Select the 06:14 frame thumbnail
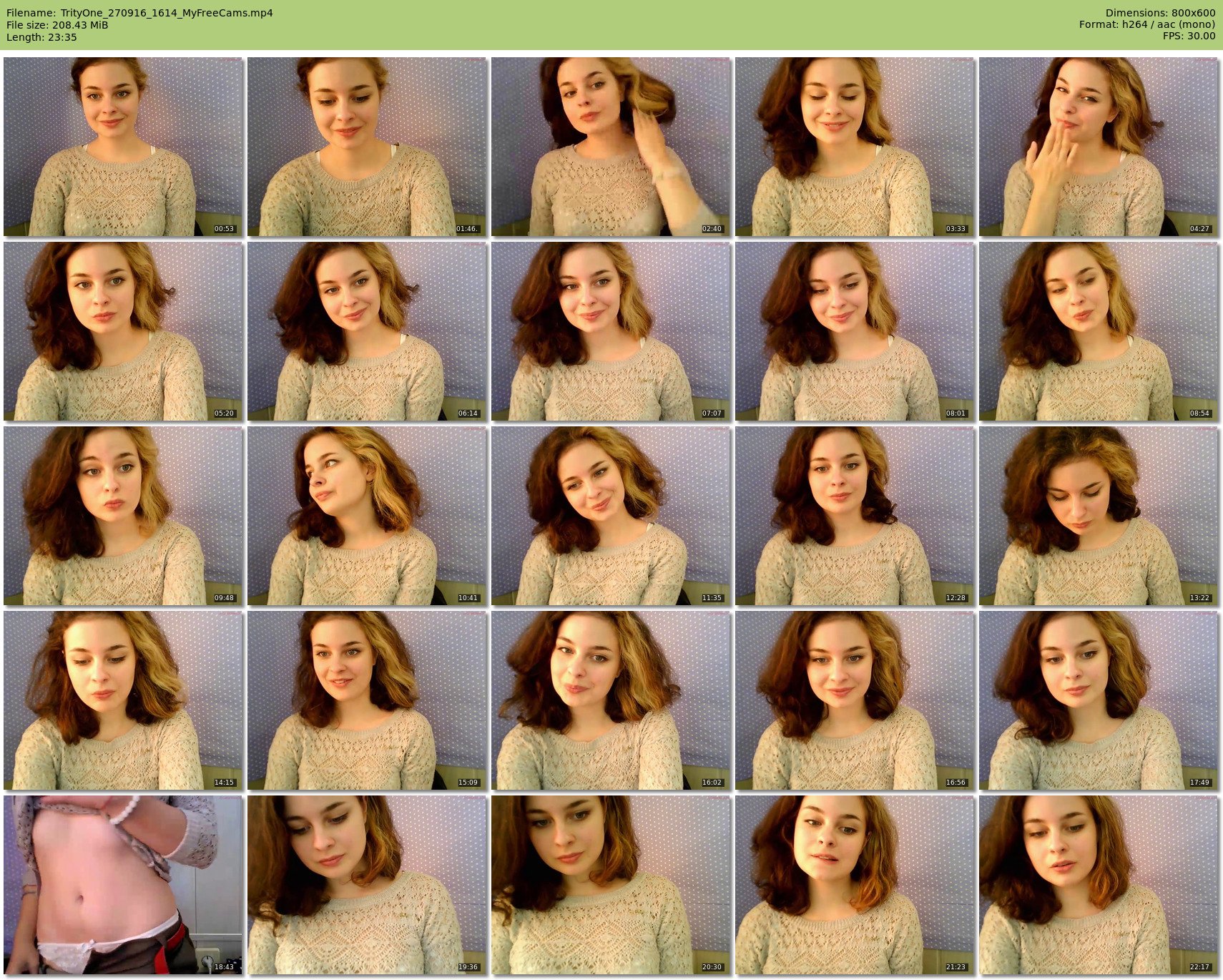The image size is (1223, 980). [x=366, y=331]
